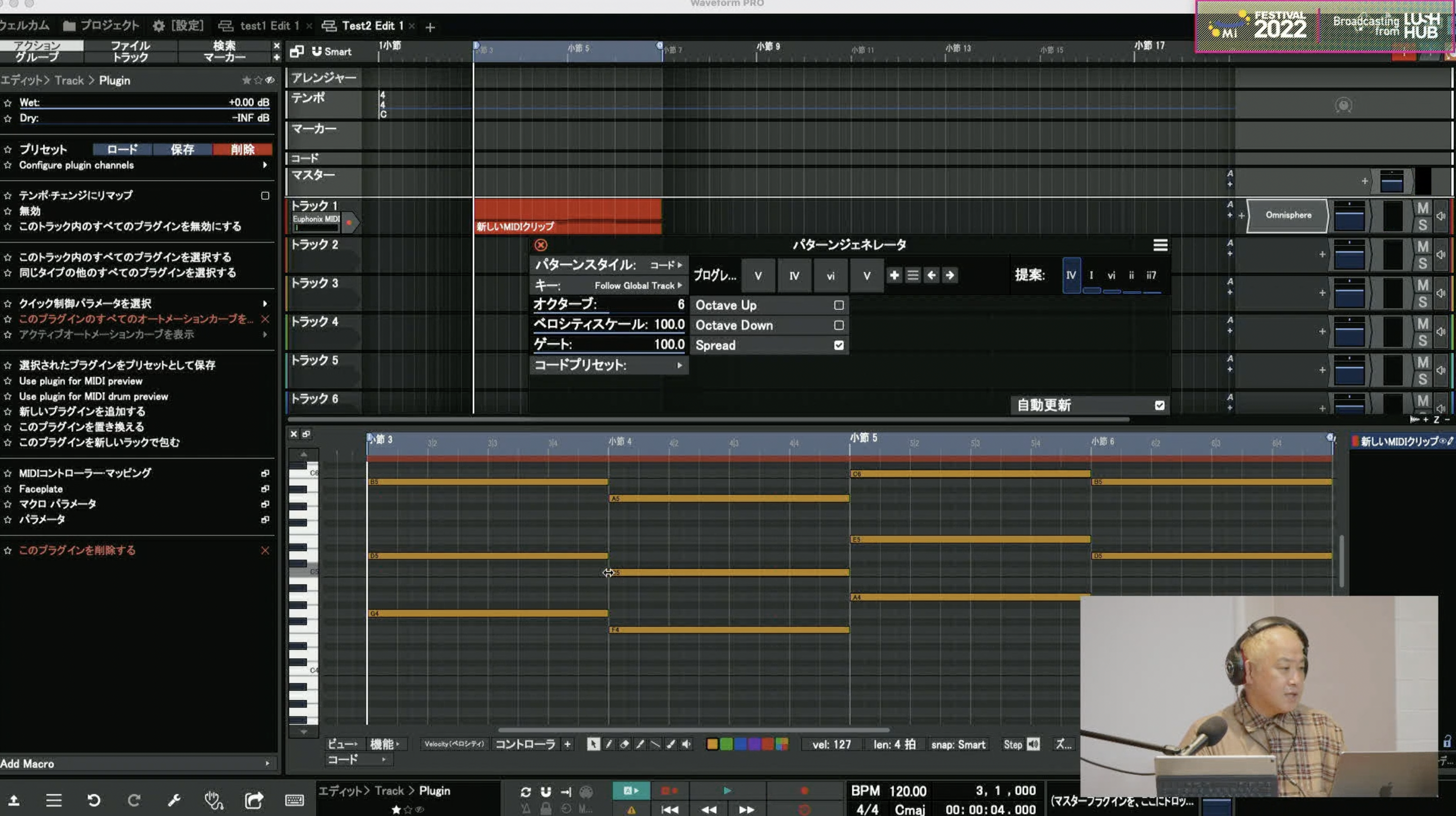Enable the Octave Up checkbox
Image resolution: width=1456 pixels, height=816 pixels.
(x=839, y=305)
